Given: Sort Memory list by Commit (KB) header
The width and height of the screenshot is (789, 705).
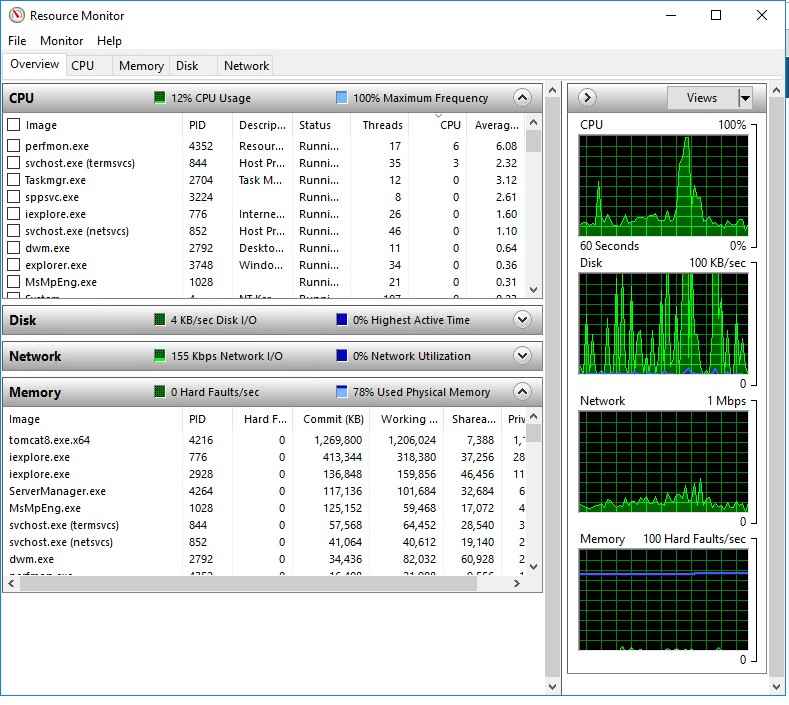Looking at the screenshot, I should 333,419.
